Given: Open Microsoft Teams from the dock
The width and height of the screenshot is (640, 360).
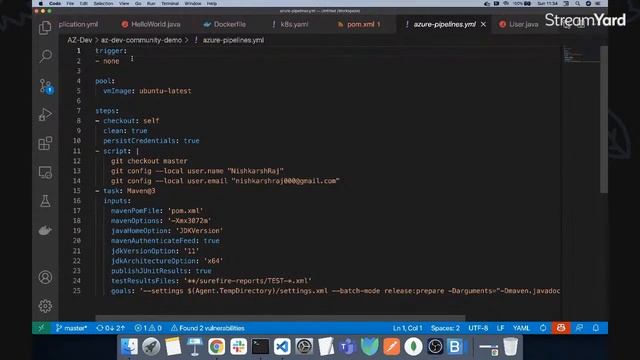Looking at the screenshot, I should point(347,347).
